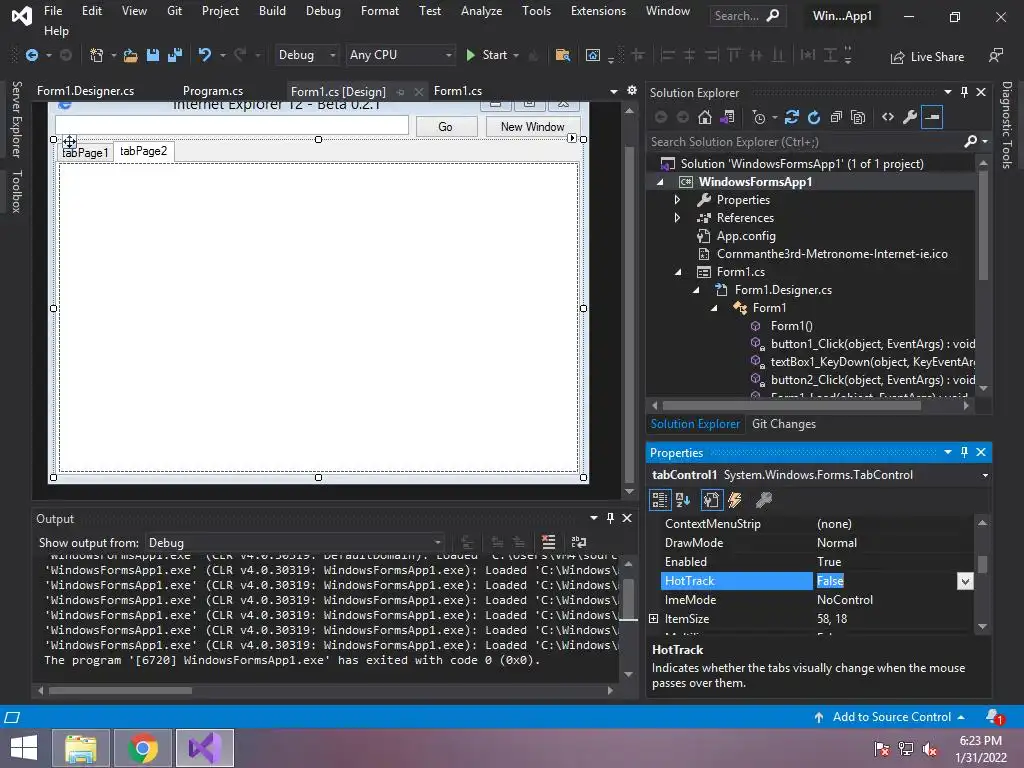Click the Start debugging button

pyautogui.click(x=488, y=56)
